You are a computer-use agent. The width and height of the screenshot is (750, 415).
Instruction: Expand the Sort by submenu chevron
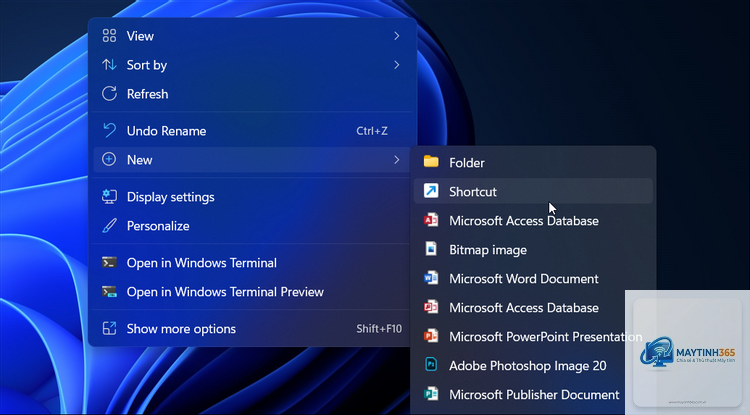click(x=397, y=65)
